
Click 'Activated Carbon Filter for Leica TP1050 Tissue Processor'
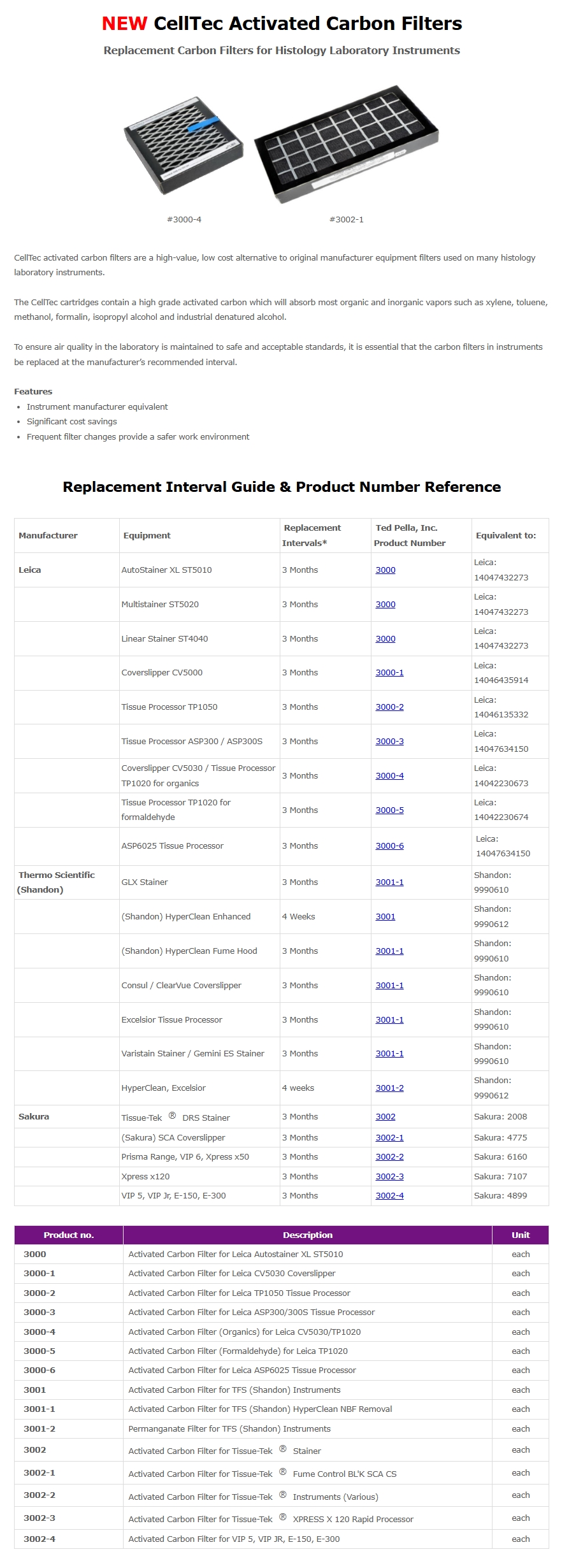(240, 1293)
